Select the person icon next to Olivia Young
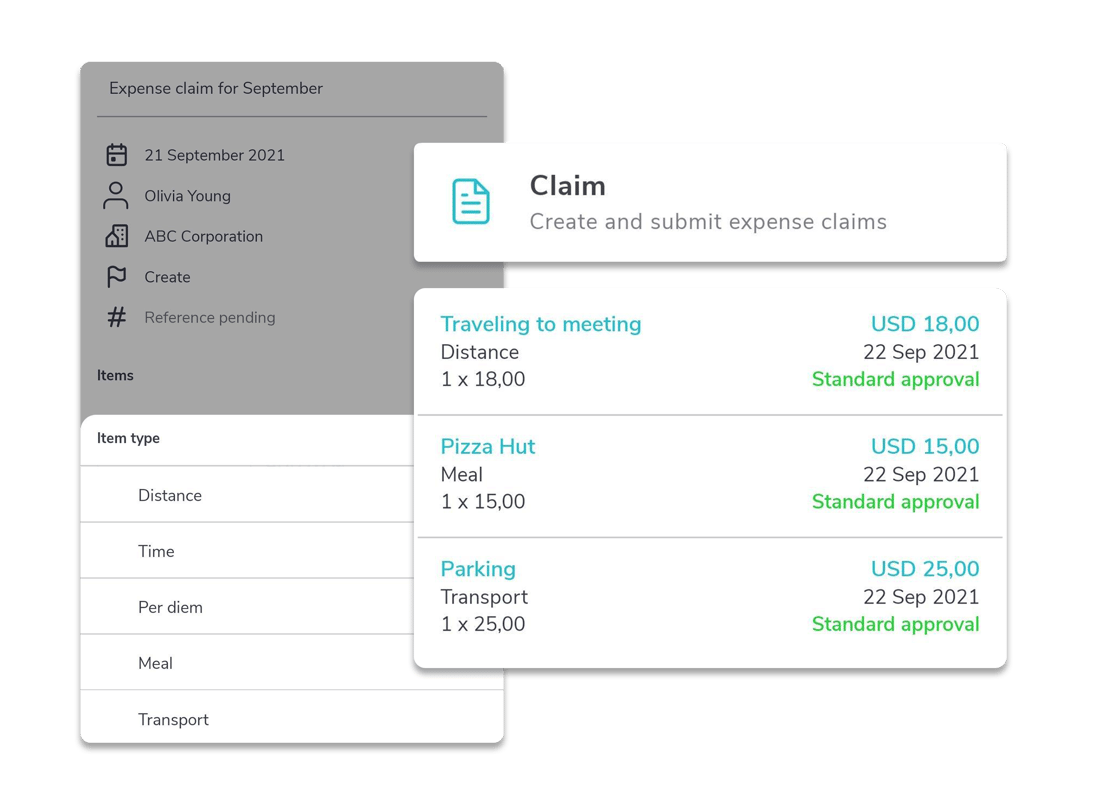The height and width of the screenshot is (800, 1119). click(x=116, y=195)
